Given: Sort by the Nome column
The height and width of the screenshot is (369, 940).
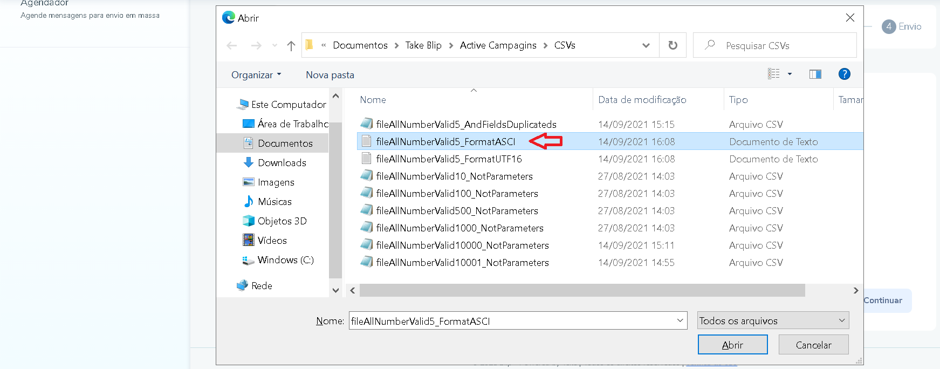Looking at the screenshot, I should tap(372, 100).
